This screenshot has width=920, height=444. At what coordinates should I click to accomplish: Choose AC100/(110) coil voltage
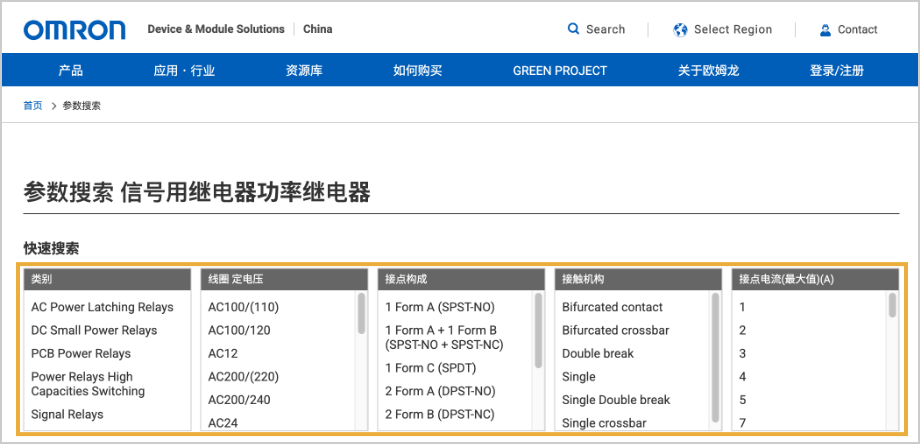tap(243, 307)
